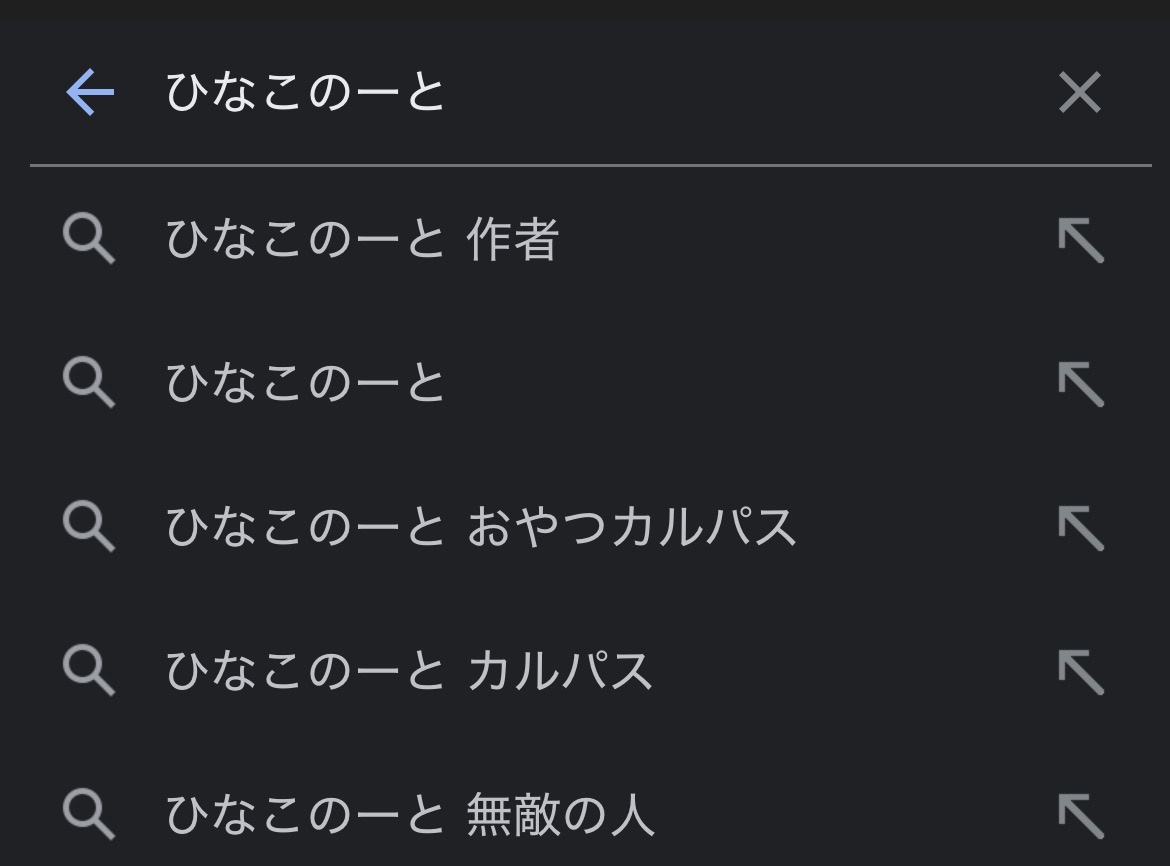Fill plain ひなこのーと using arrow icon

point(1080,383)
